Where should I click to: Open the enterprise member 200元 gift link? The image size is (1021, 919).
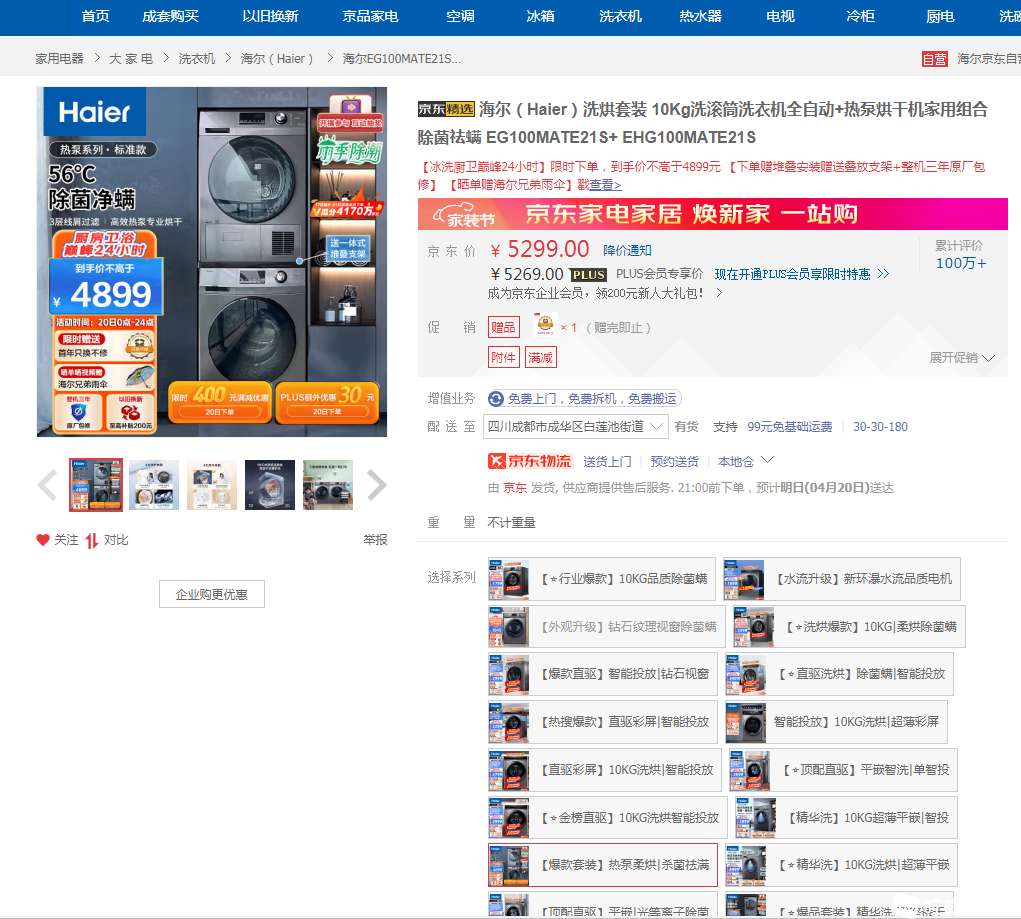click(x=605, y=294)
